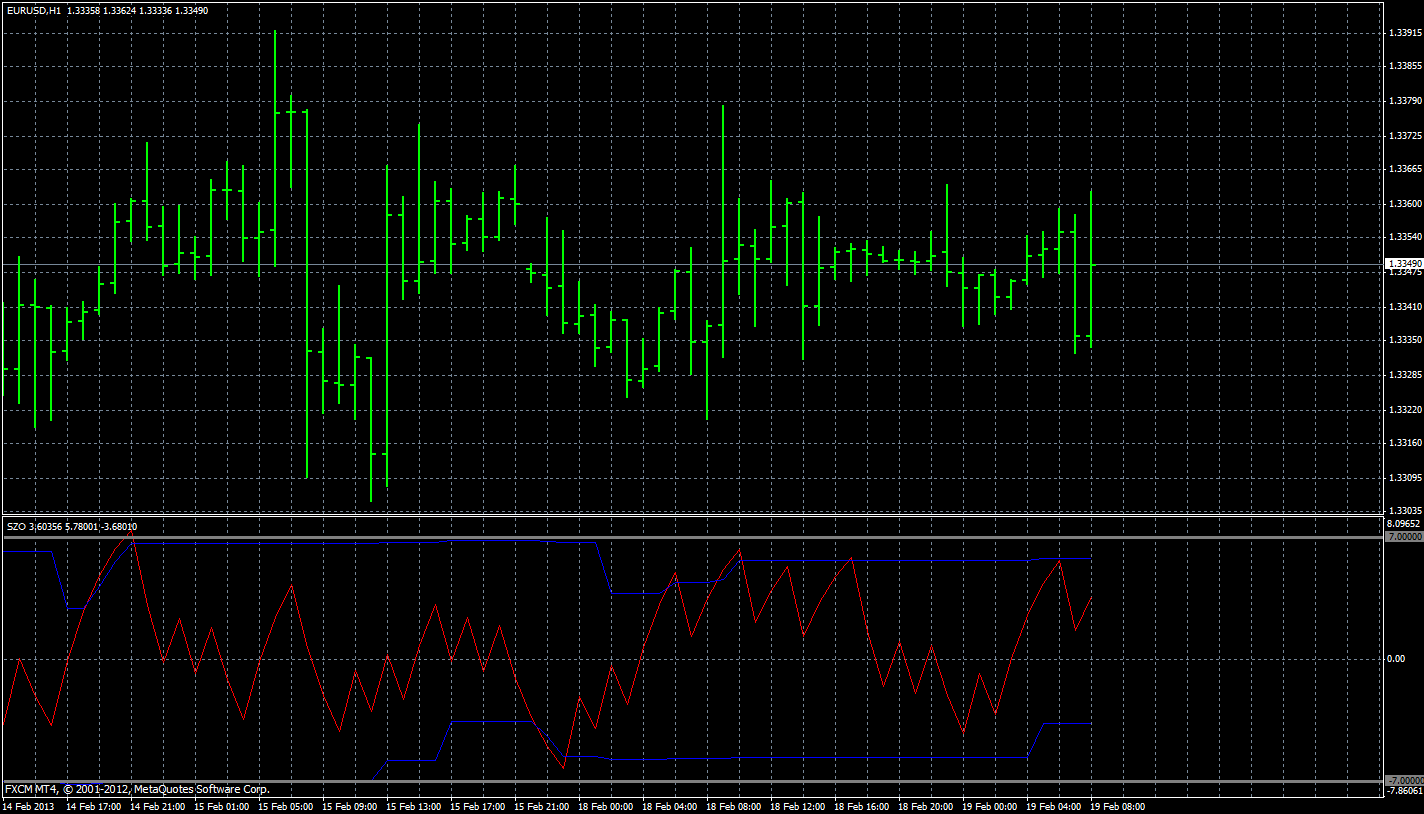Click the 15 Feb 01:00 time label
The width and height of the screenshot is (1424, 814).
(221, 806)
